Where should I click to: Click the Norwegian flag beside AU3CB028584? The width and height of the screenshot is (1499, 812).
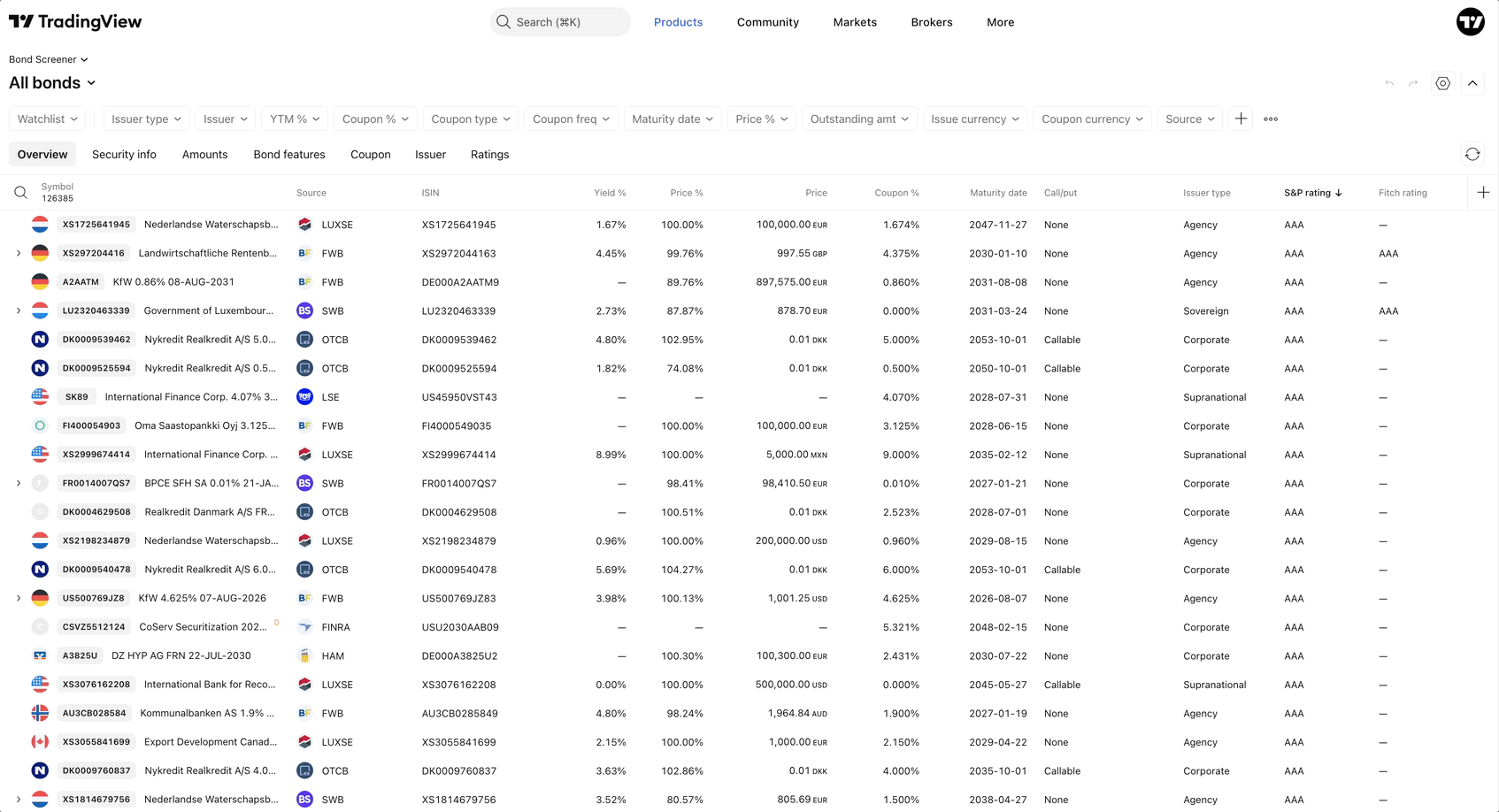(x=40, y=713)
